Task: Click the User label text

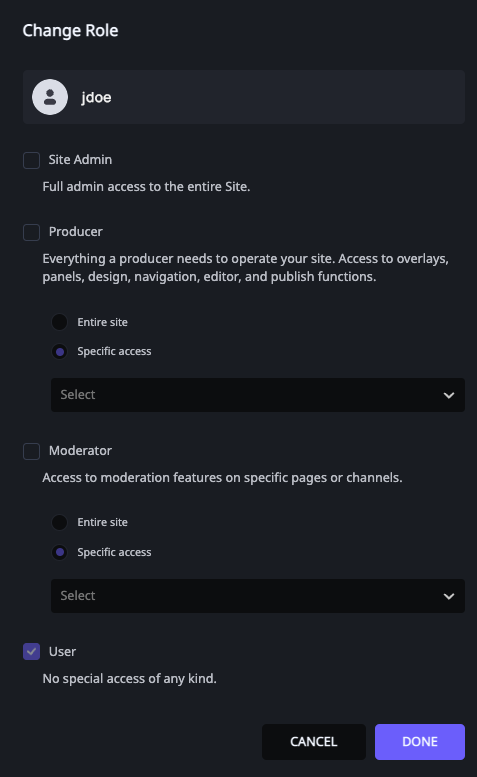Action: 62,652
